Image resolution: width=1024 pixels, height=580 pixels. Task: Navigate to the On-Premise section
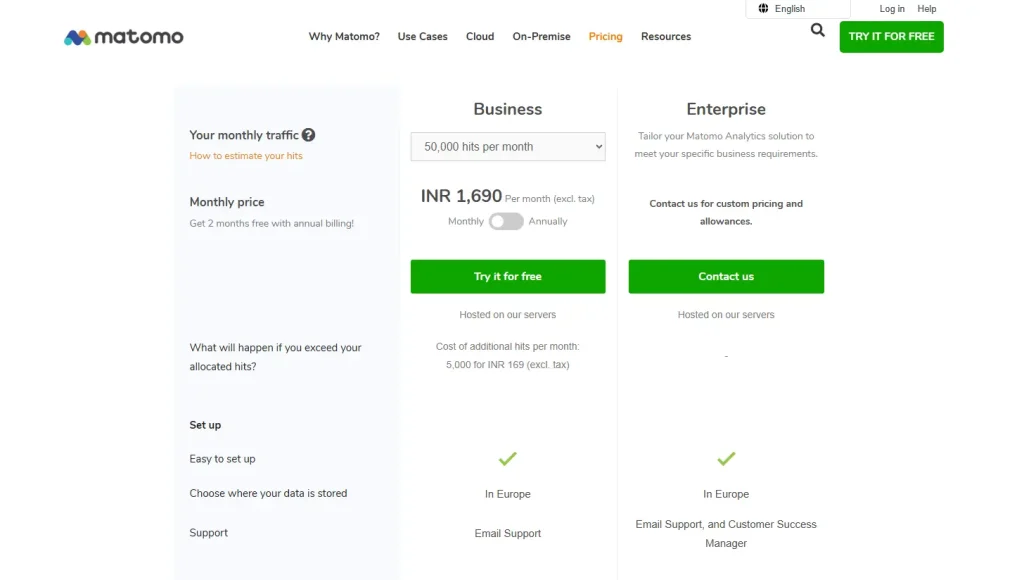(541, 36)
